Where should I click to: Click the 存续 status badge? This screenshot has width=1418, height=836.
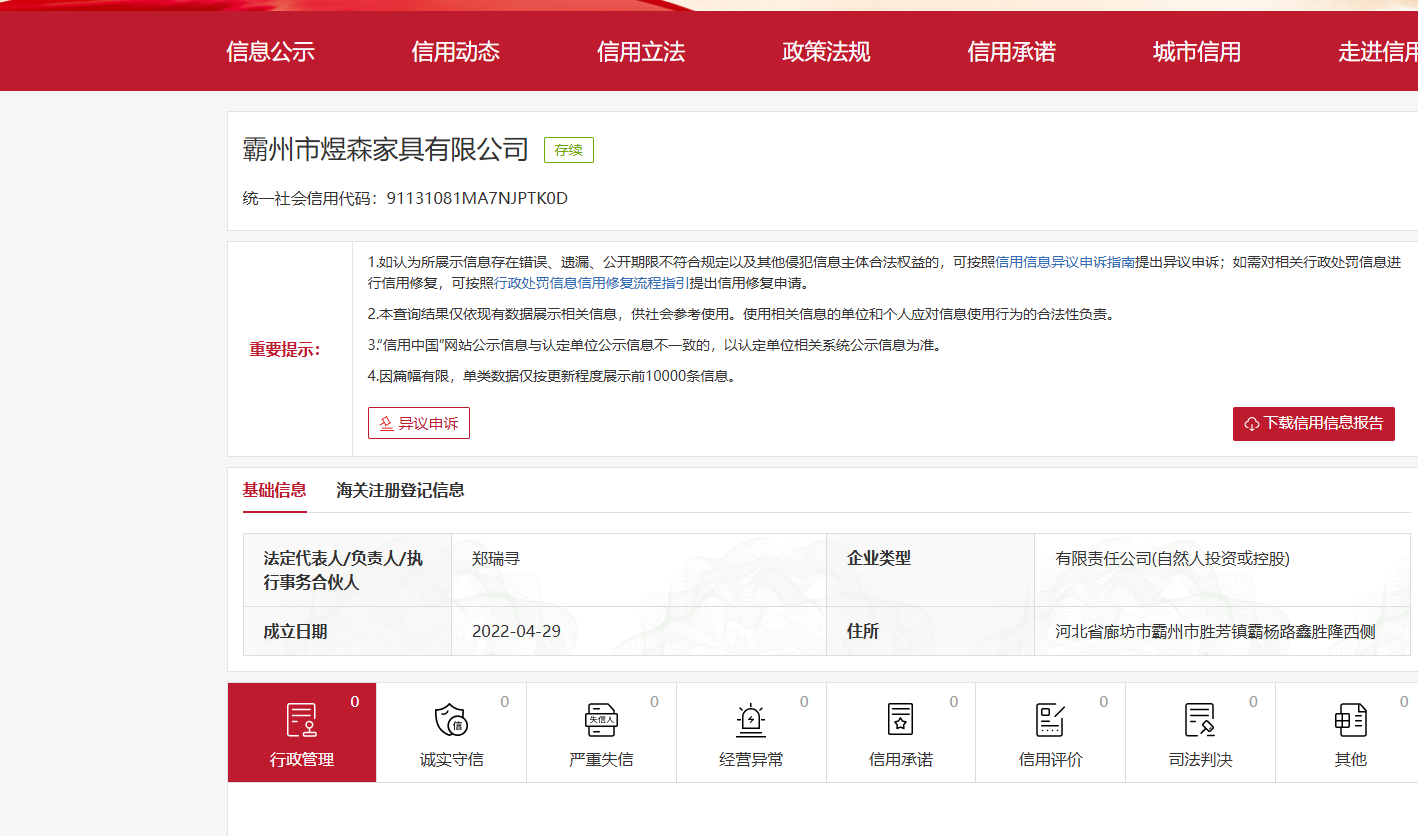click(569, 150)
